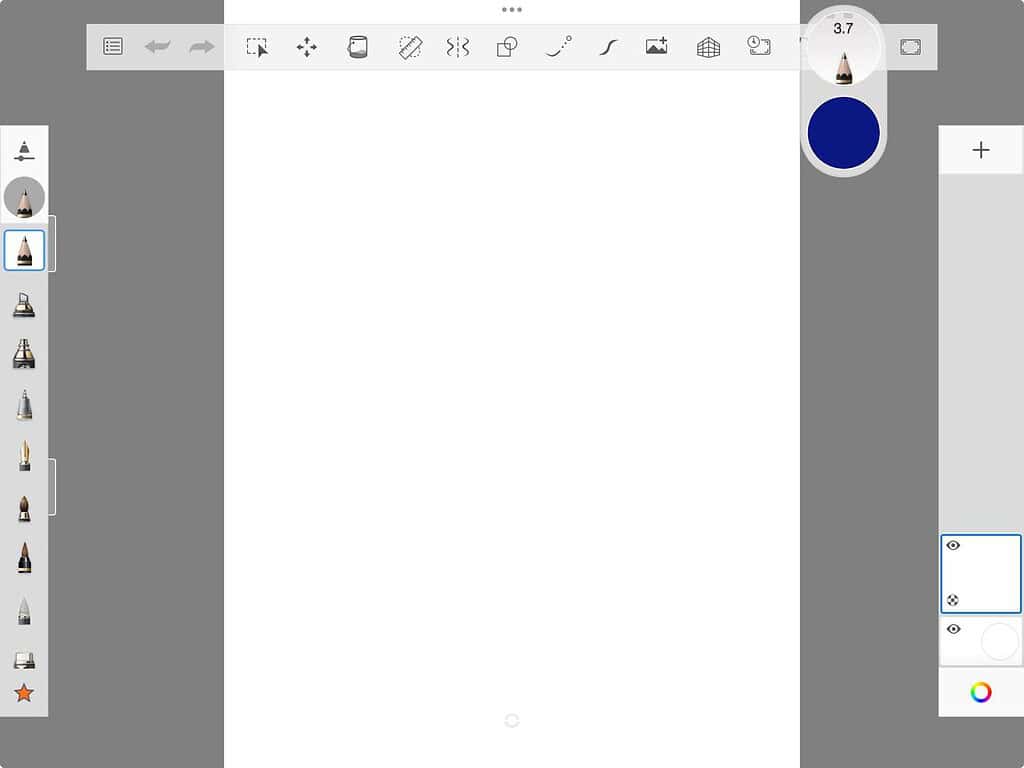The height and width of the screenshot is (768, 1024).
Task: Add a new layer with plus button
Action: tap(980, 150)
